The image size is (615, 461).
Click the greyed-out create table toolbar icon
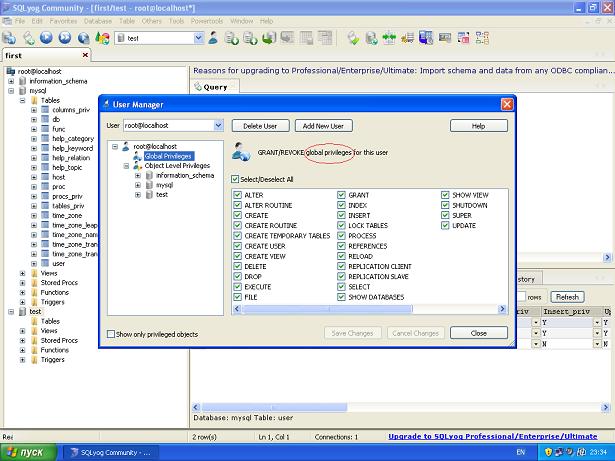287,38
